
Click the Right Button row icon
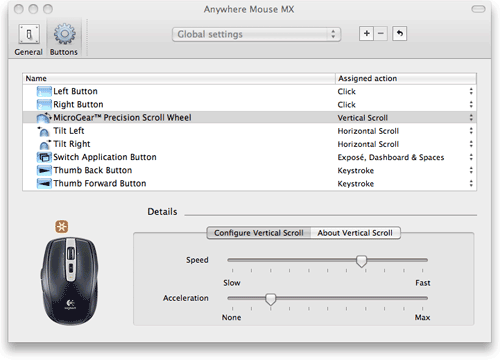pyautogui.click(x=44, y=104)
